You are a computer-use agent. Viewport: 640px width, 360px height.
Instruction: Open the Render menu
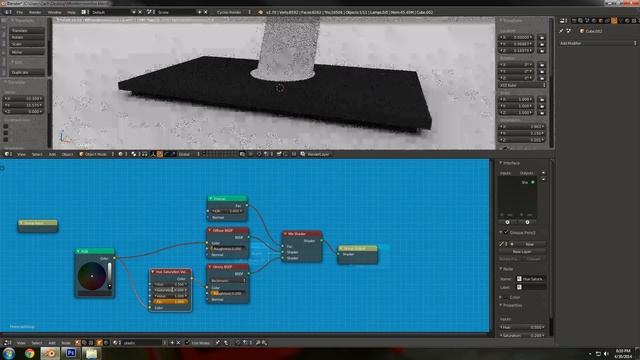tap(35, 12)
